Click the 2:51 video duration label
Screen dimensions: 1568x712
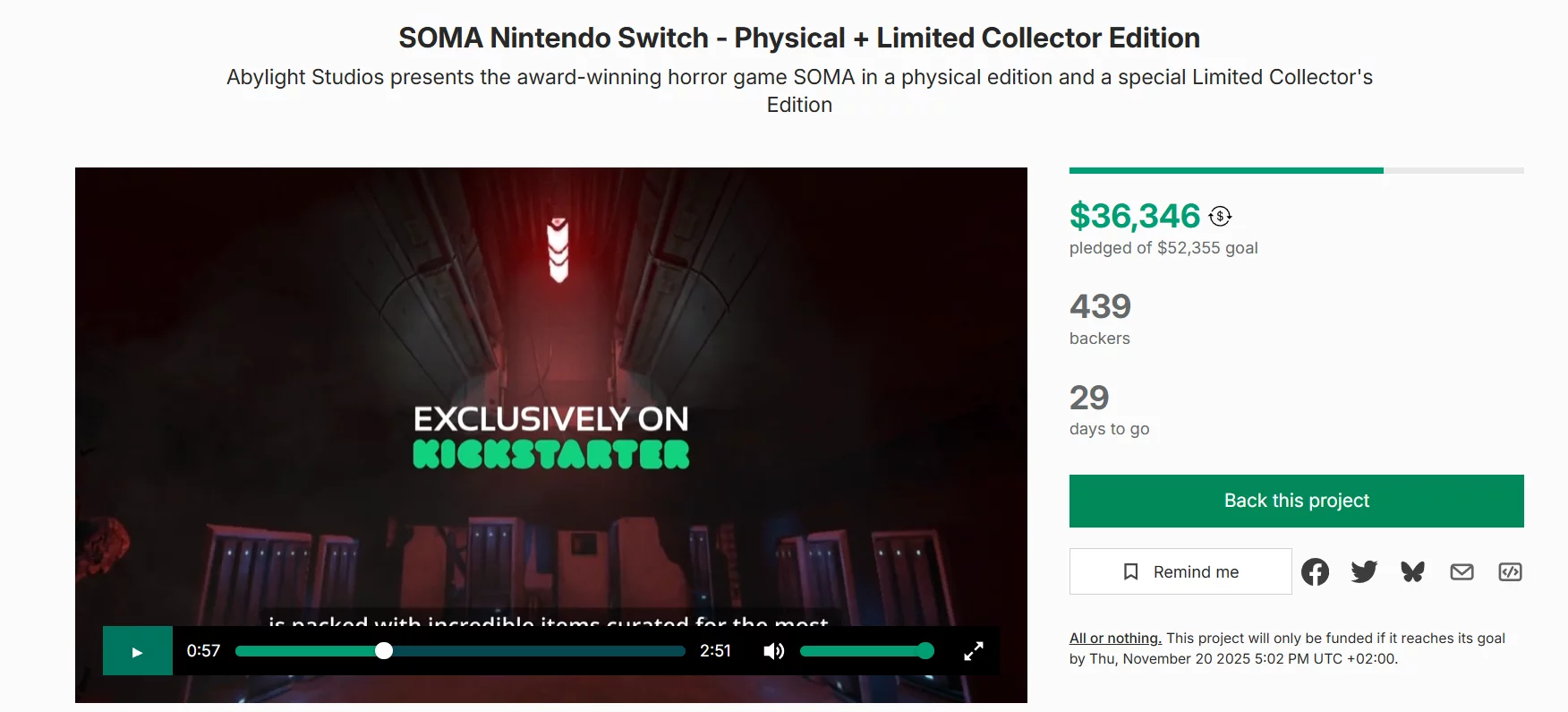[x=715, y=651]
